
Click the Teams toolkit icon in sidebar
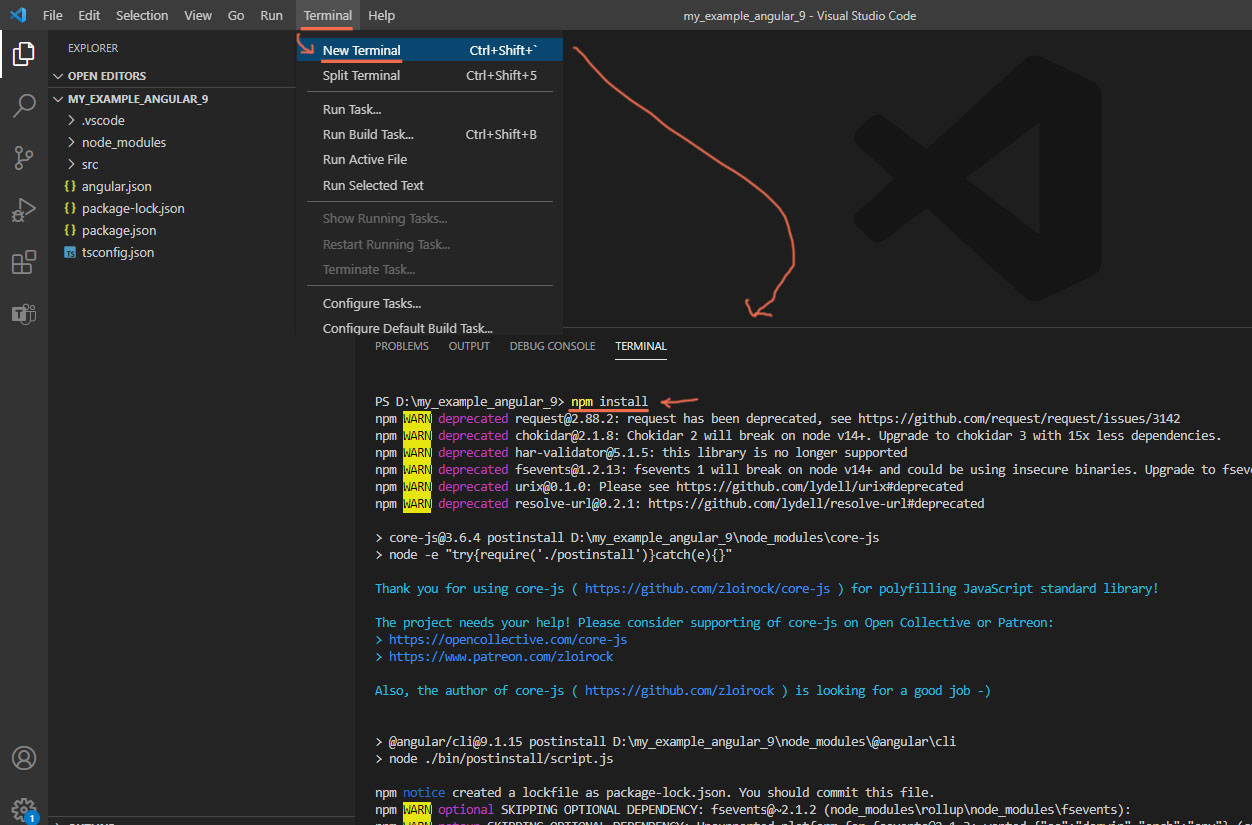coord(23,314)
